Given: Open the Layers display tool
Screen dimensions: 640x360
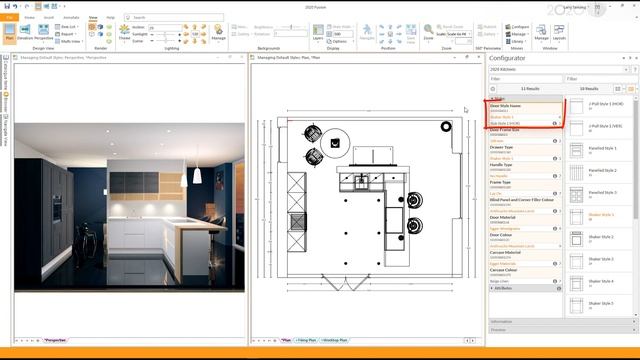Looking at the screenshot, I should (x=318, y=33).
